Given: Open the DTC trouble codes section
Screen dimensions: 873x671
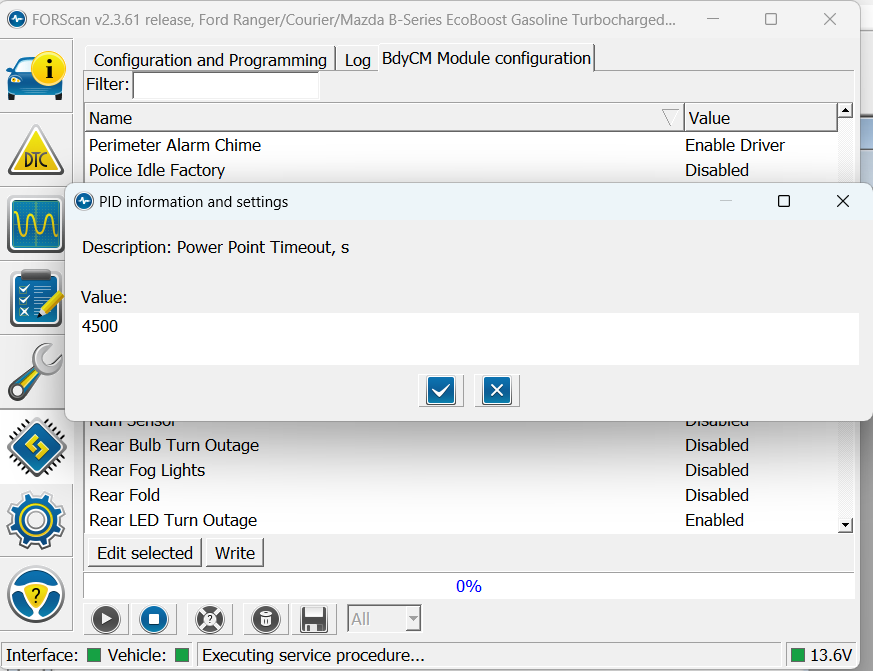Looking at the screenshot, I should coord(36,150).
